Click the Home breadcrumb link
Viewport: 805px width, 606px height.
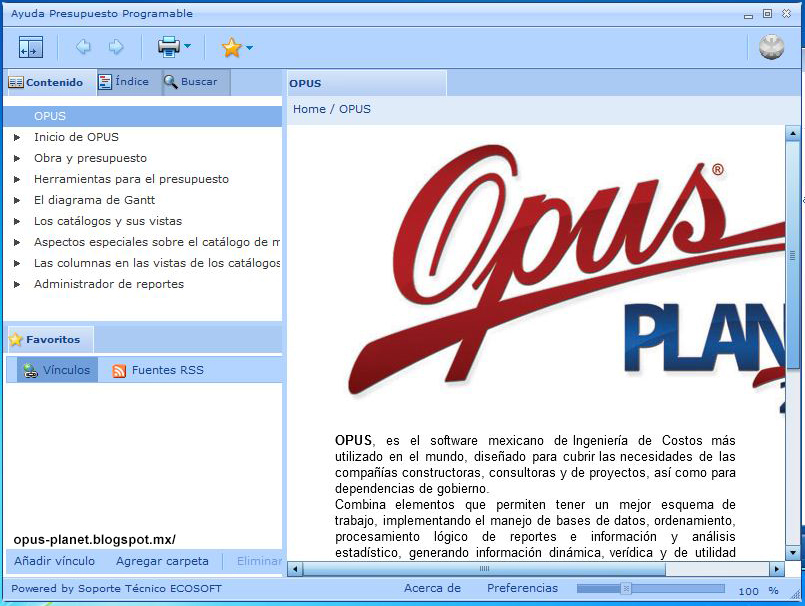click(x=305, y=109)
